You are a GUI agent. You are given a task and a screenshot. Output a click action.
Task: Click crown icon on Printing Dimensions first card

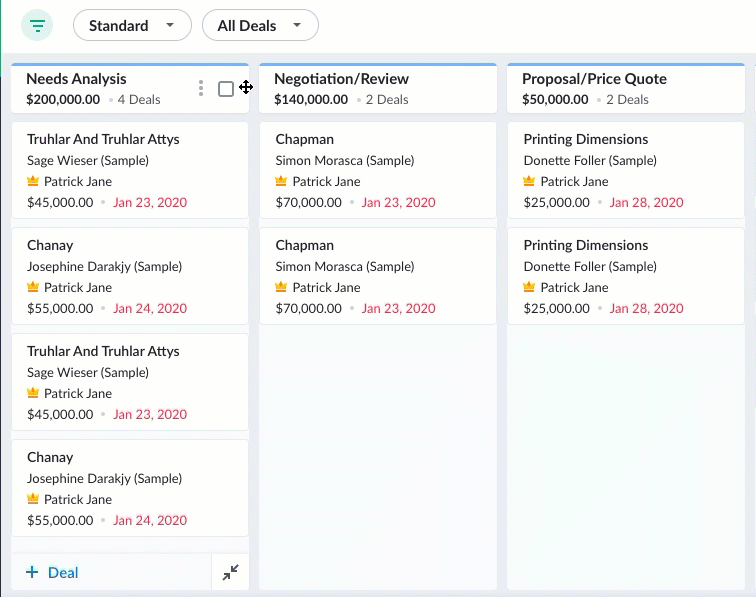click(x=529, y=182)
